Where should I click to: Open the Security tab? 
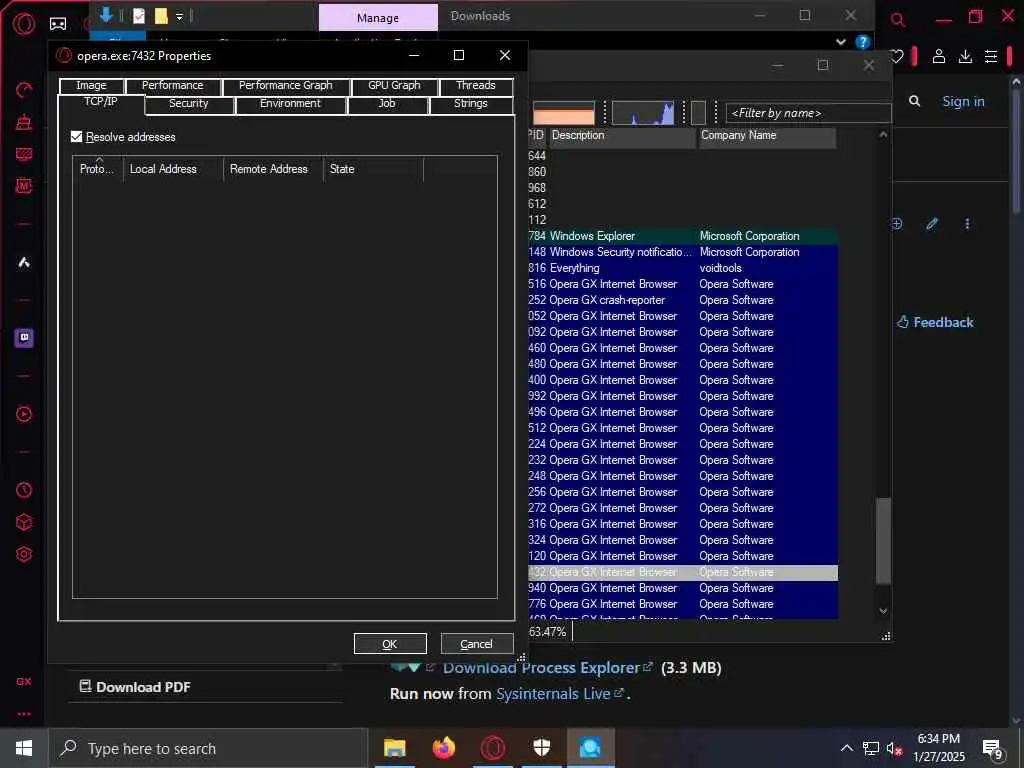(189, 104)
